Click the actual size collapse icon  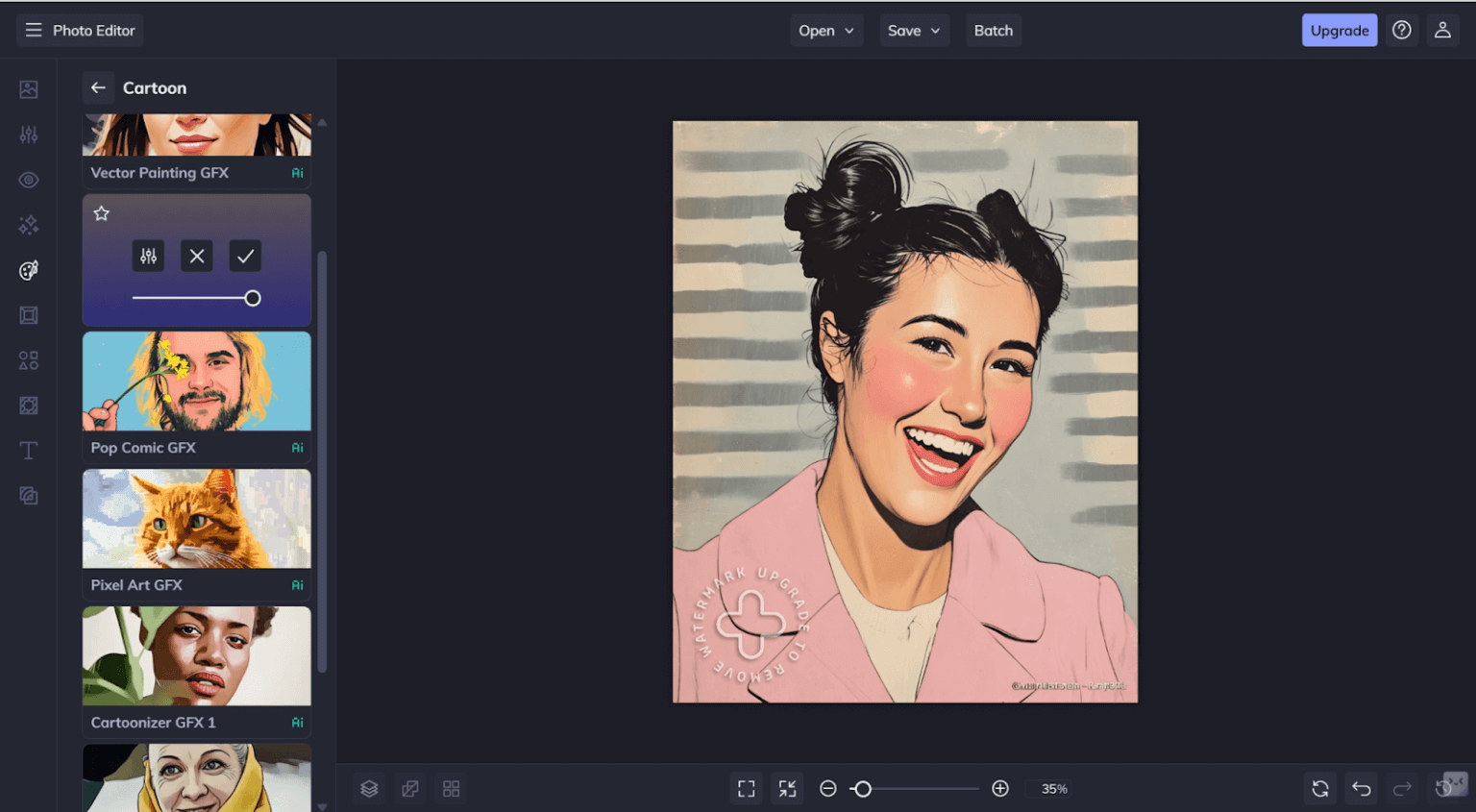pyautogui.click(x=788, y=789)
